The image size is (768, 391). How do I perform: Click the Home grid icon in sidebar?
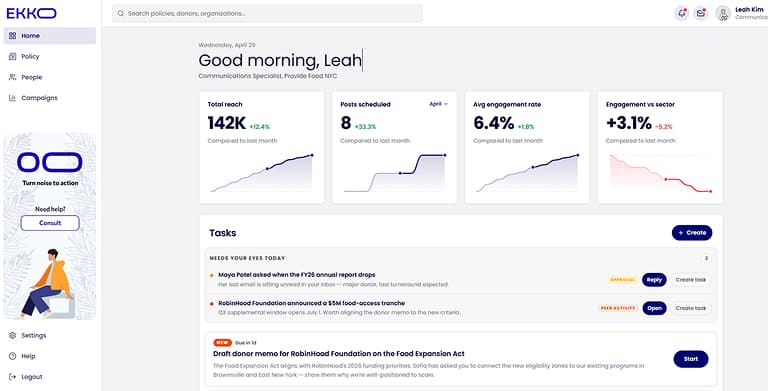[x=13, y=36]
